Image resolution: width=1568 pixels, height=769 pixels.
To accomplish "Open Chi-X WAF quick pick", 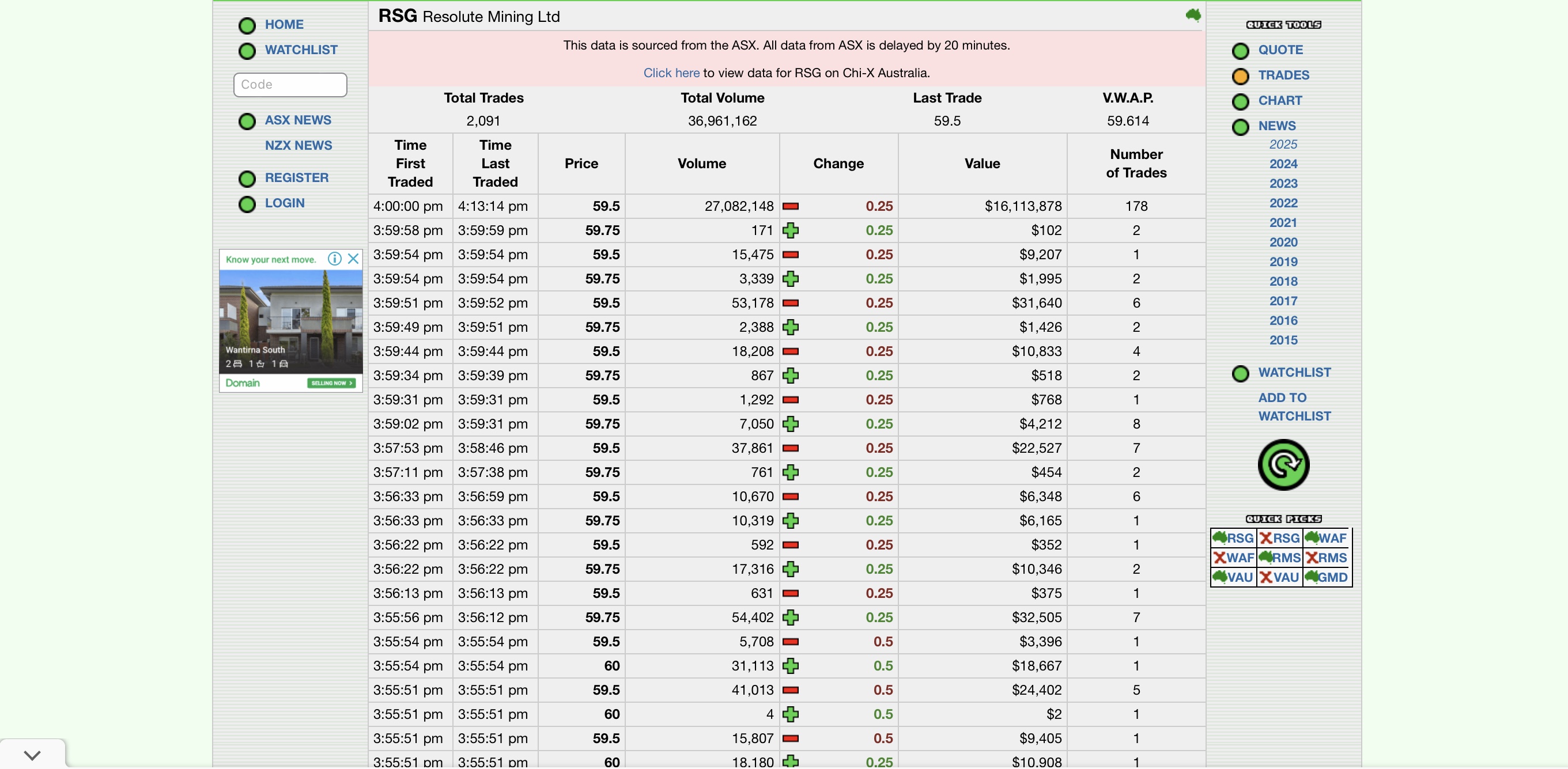I will (x=1233, y=557).
